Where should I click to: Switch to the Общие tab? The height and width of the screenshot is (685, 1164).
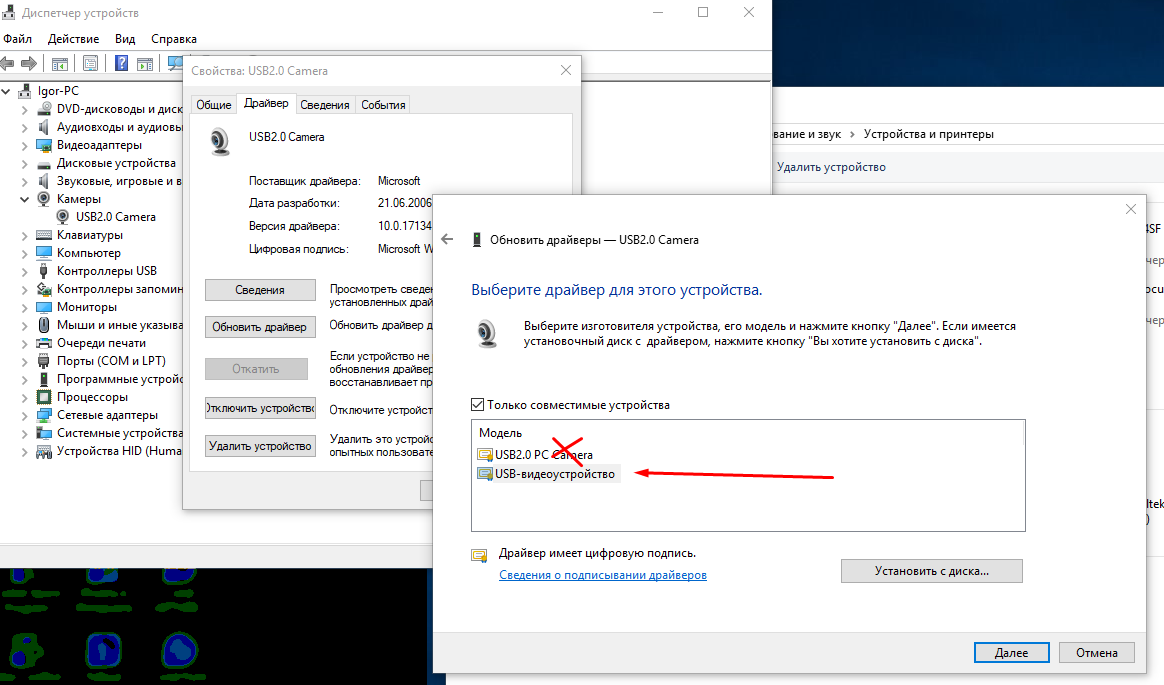click(x=214, y=105)
